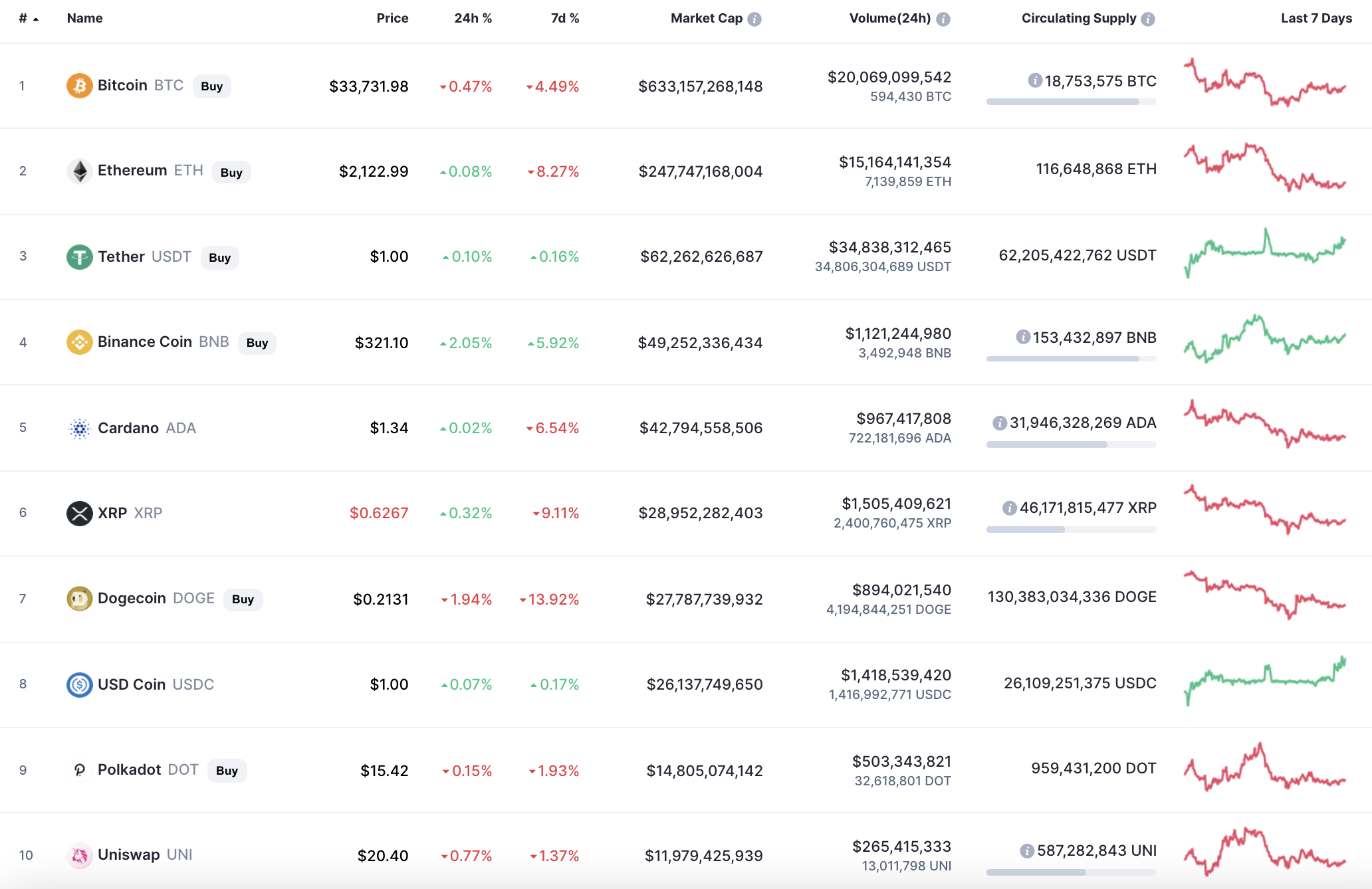Sort by Name column header
Image resolution: width=1372 pixels, height=889 pixels.
coord(84,19)
